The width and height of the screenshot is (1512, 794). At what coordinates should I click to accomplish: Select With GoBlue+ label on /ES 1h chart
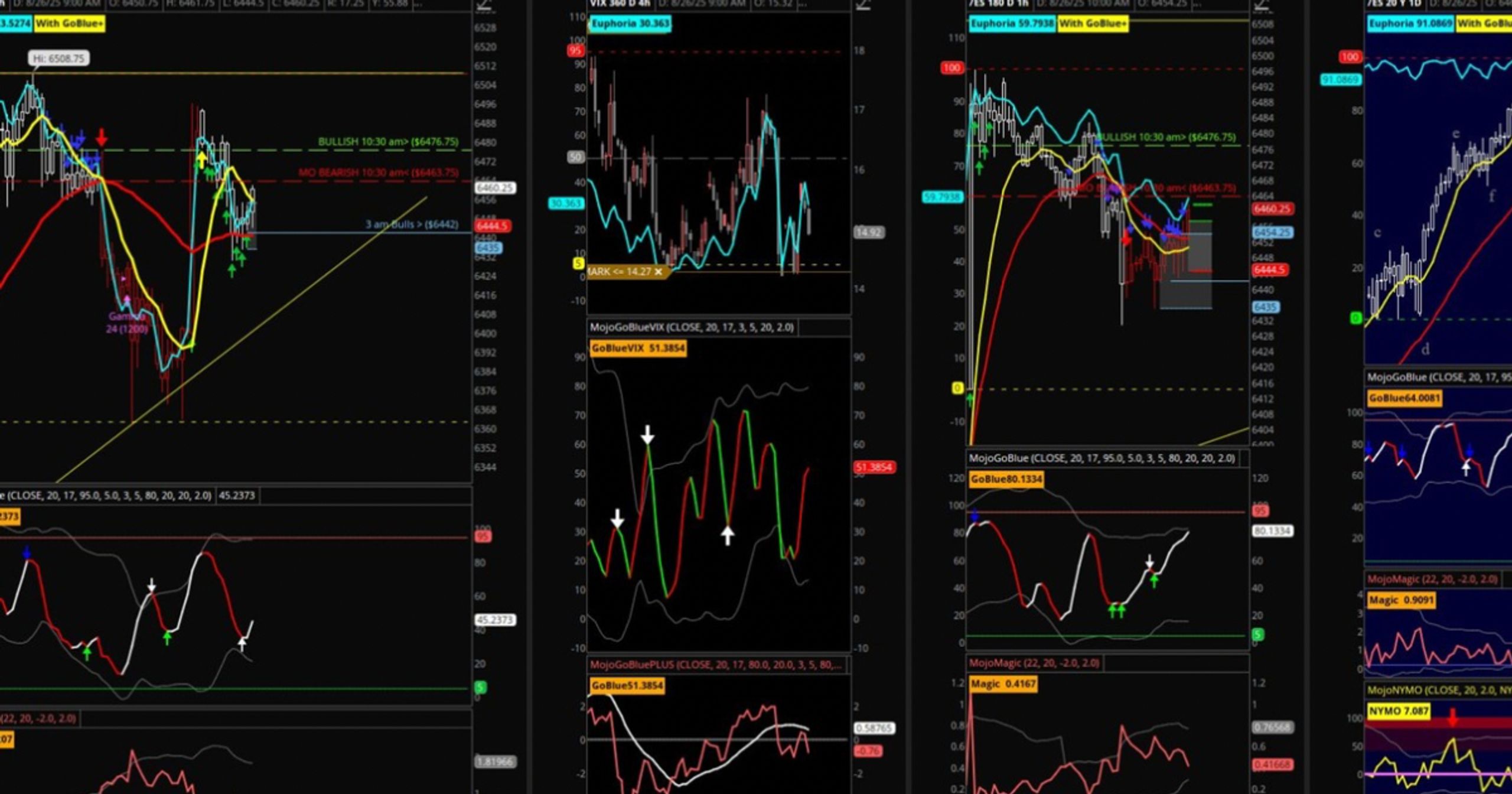[1093, 24]
